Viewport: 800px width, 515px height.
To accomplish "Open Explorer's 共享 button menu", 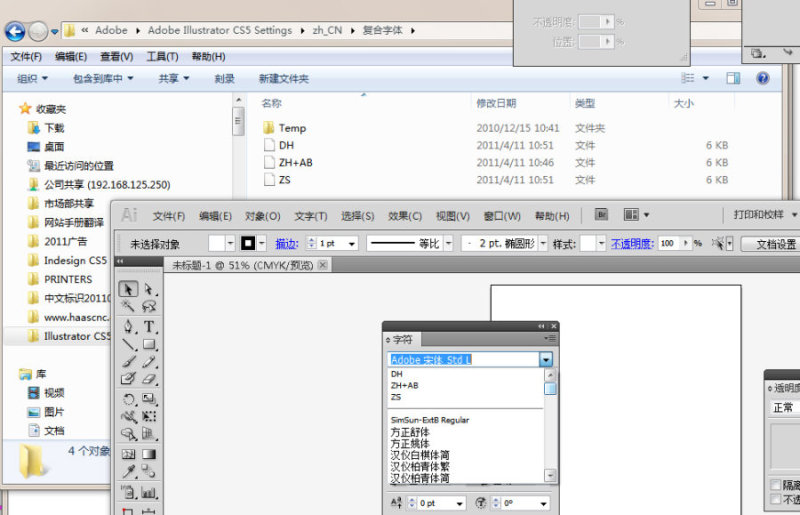I will pyautogui.click(x=173, y=79).
